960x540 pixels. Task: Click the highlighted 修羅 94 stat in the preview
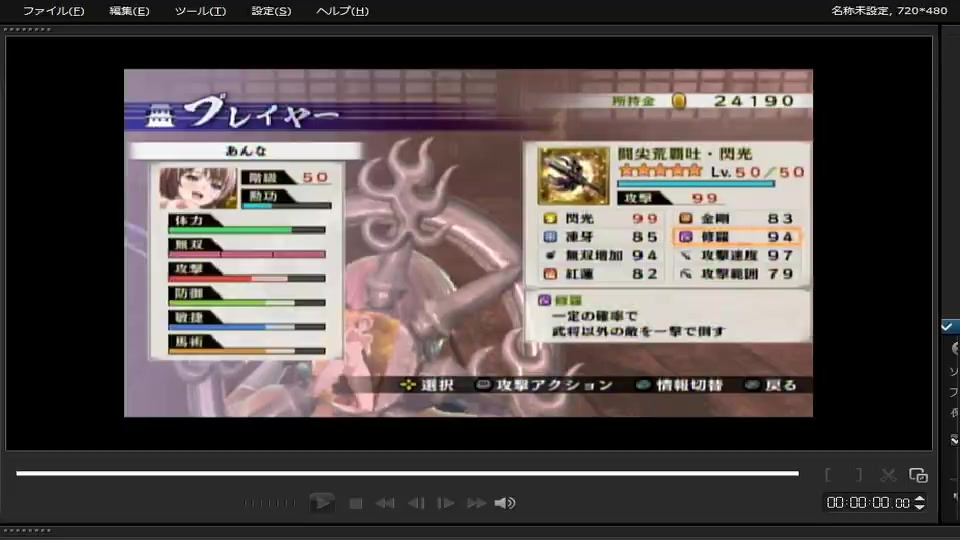tap(737, 237)
